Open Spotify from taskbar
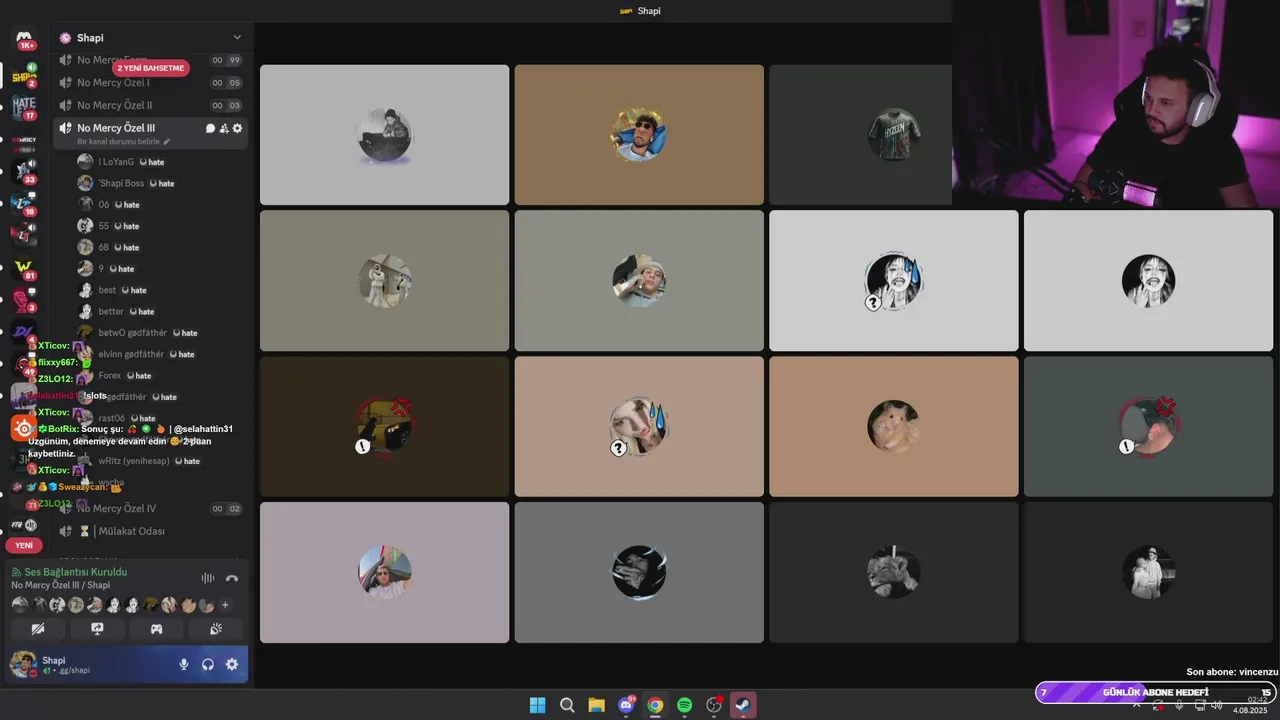Image resolution: width=1280 pixels, height=720 pixels. click(x=684, y=705)
